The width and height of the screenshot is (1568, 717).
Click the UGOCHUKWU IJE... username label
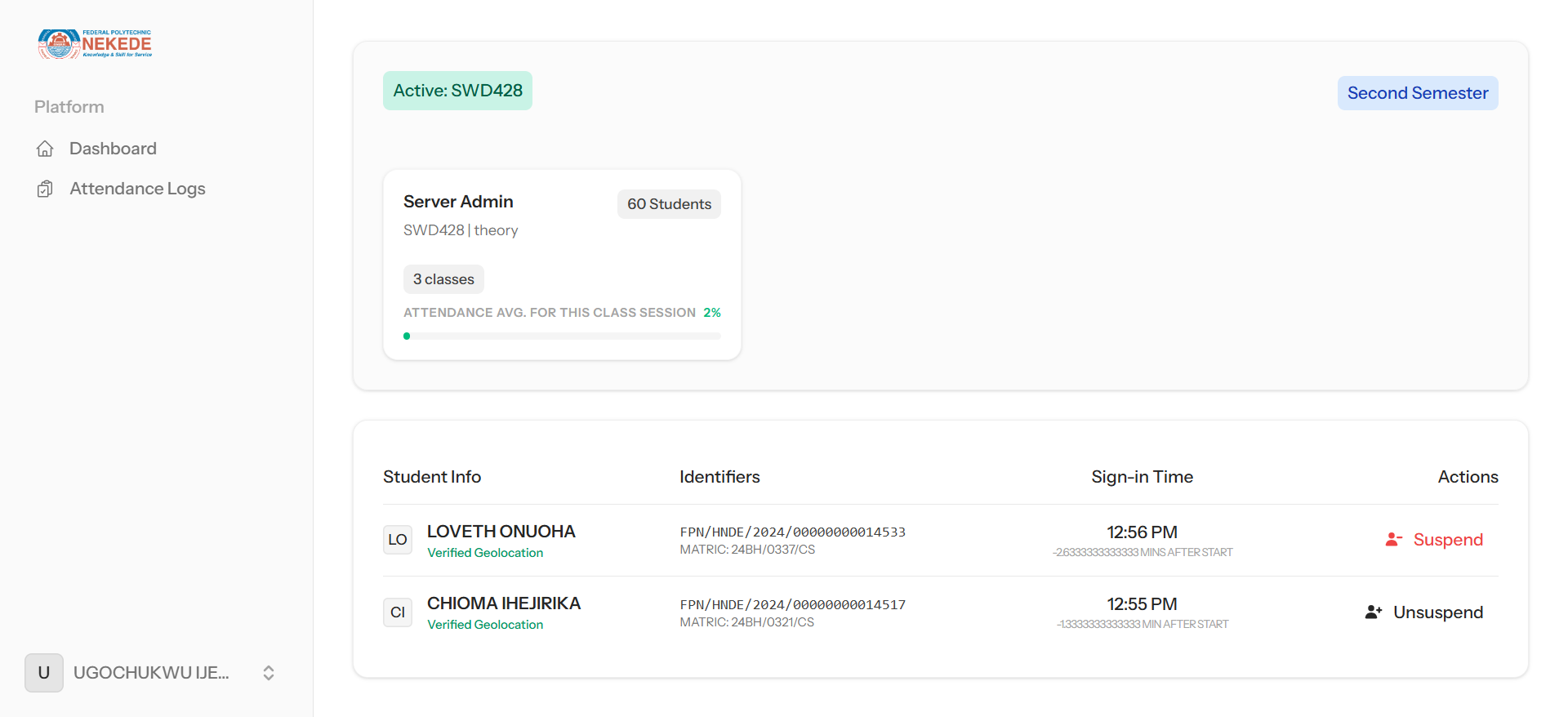tap(151, 673)
